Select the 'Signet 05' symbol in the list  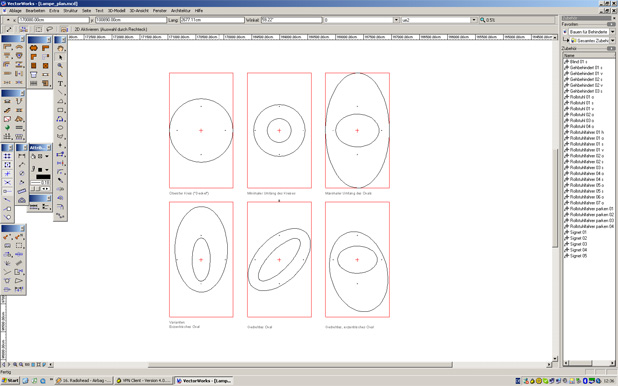coord(579,256)
